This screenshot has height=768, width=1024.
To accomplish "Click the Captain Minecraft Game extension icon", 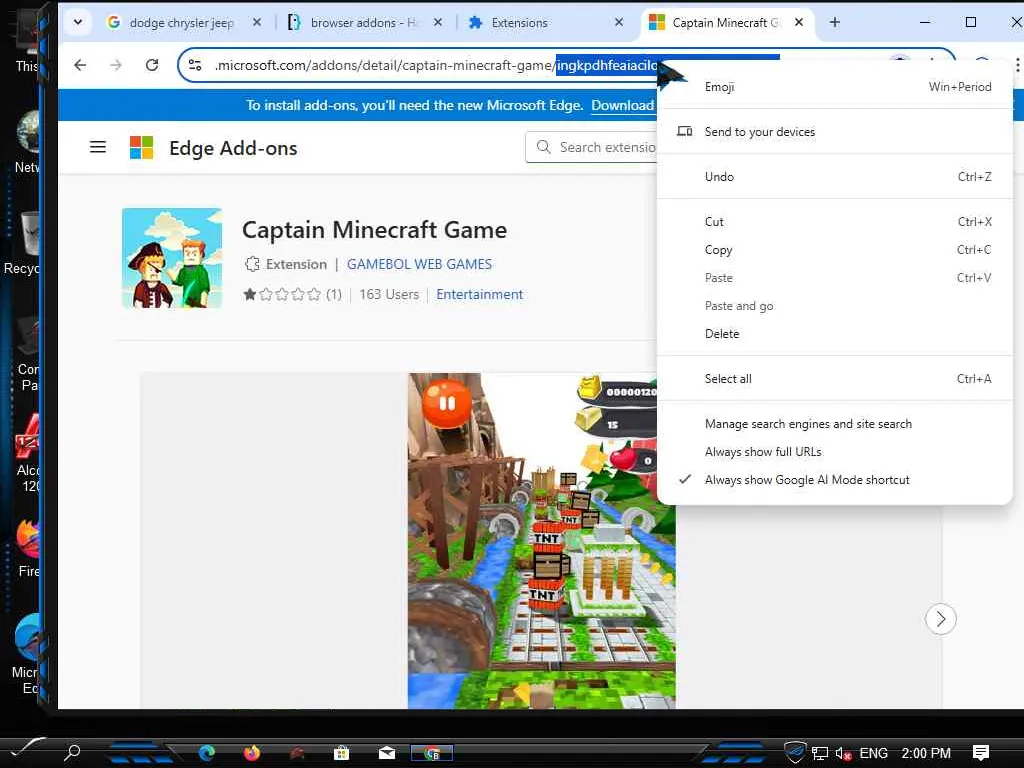I will [x=172, y=258].
